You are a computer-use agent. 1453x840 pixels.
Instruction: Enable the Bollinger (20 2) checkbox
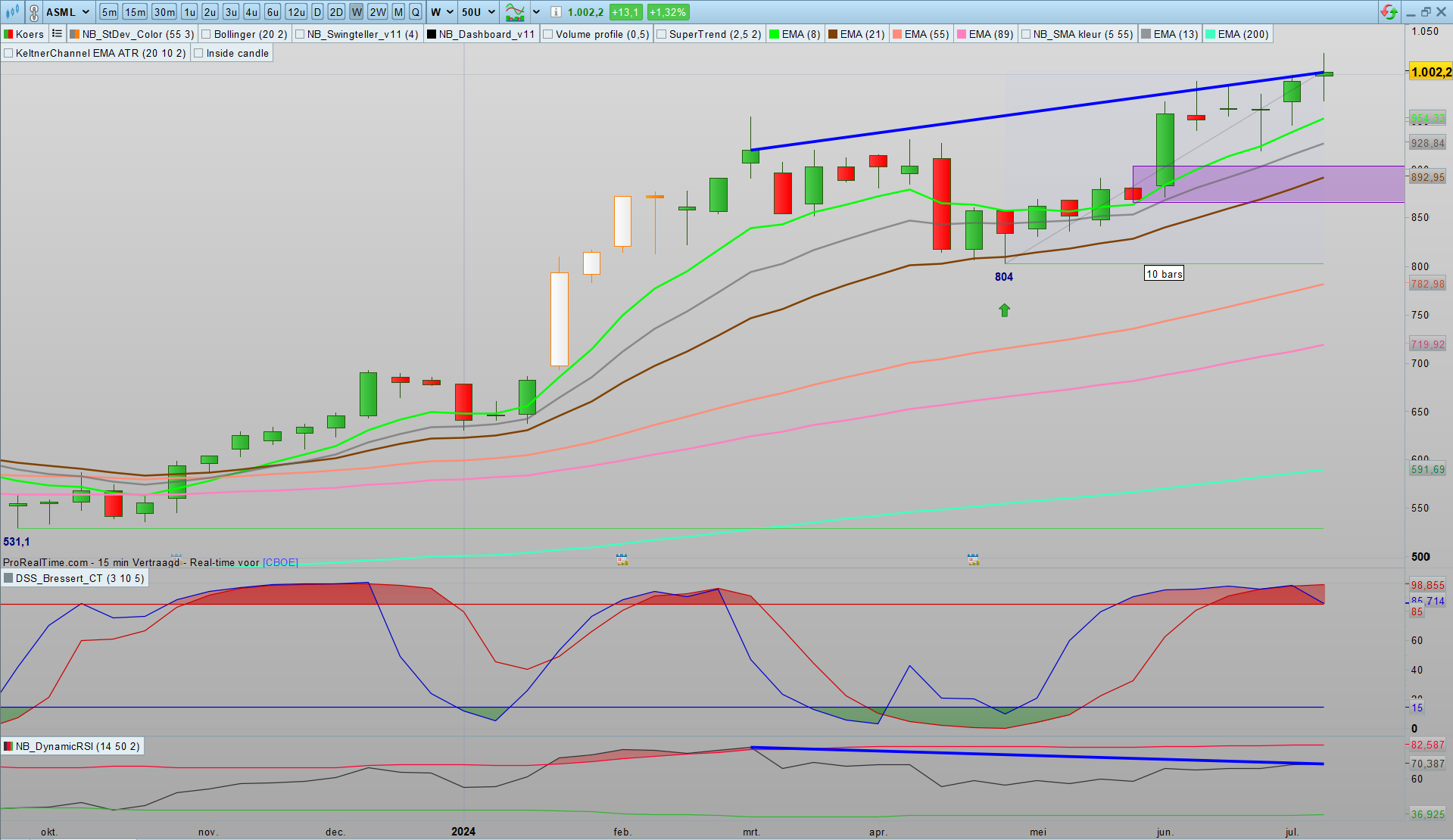tap(207, 34)
